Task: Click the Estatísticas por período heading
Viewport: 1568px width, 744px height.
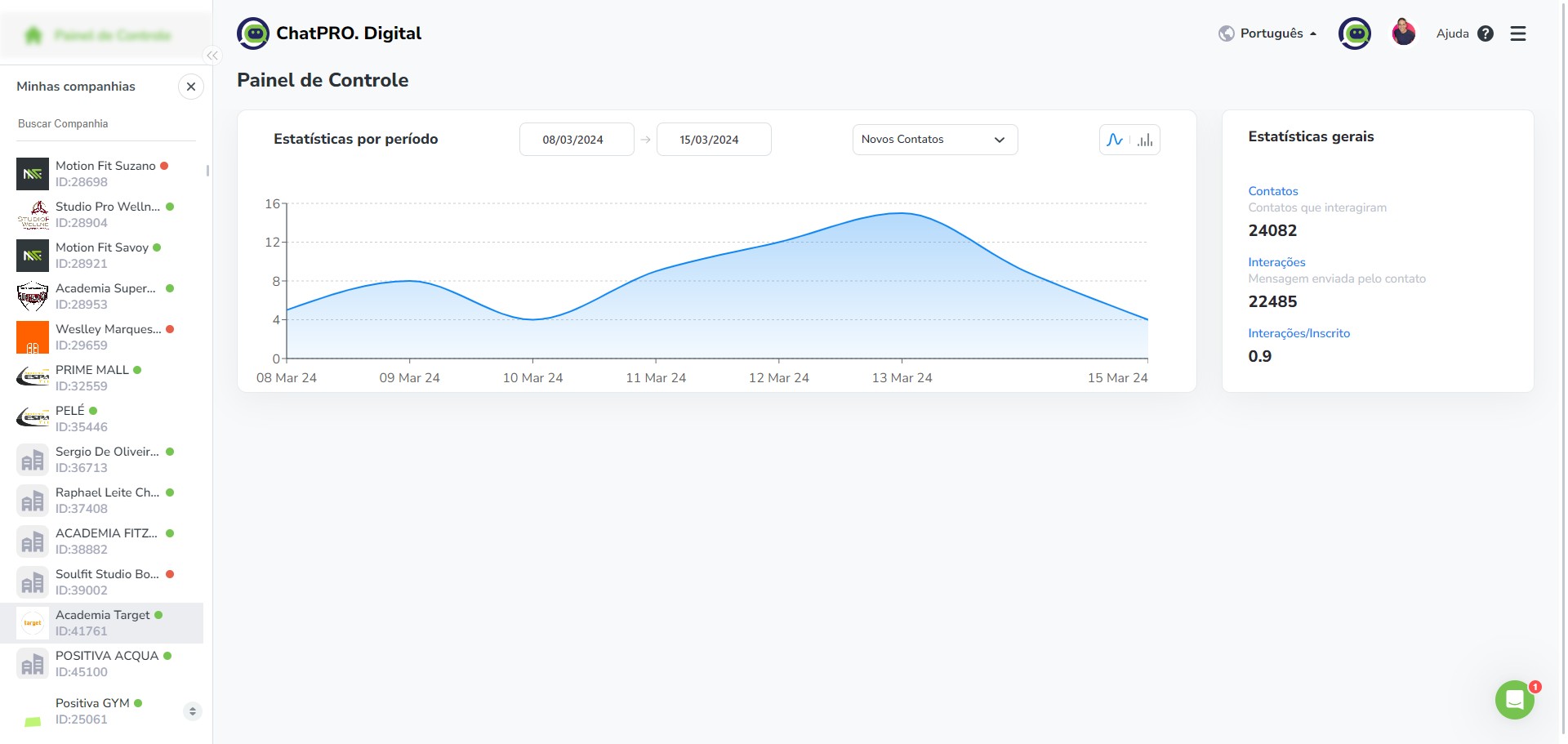Action: [356, 139]
